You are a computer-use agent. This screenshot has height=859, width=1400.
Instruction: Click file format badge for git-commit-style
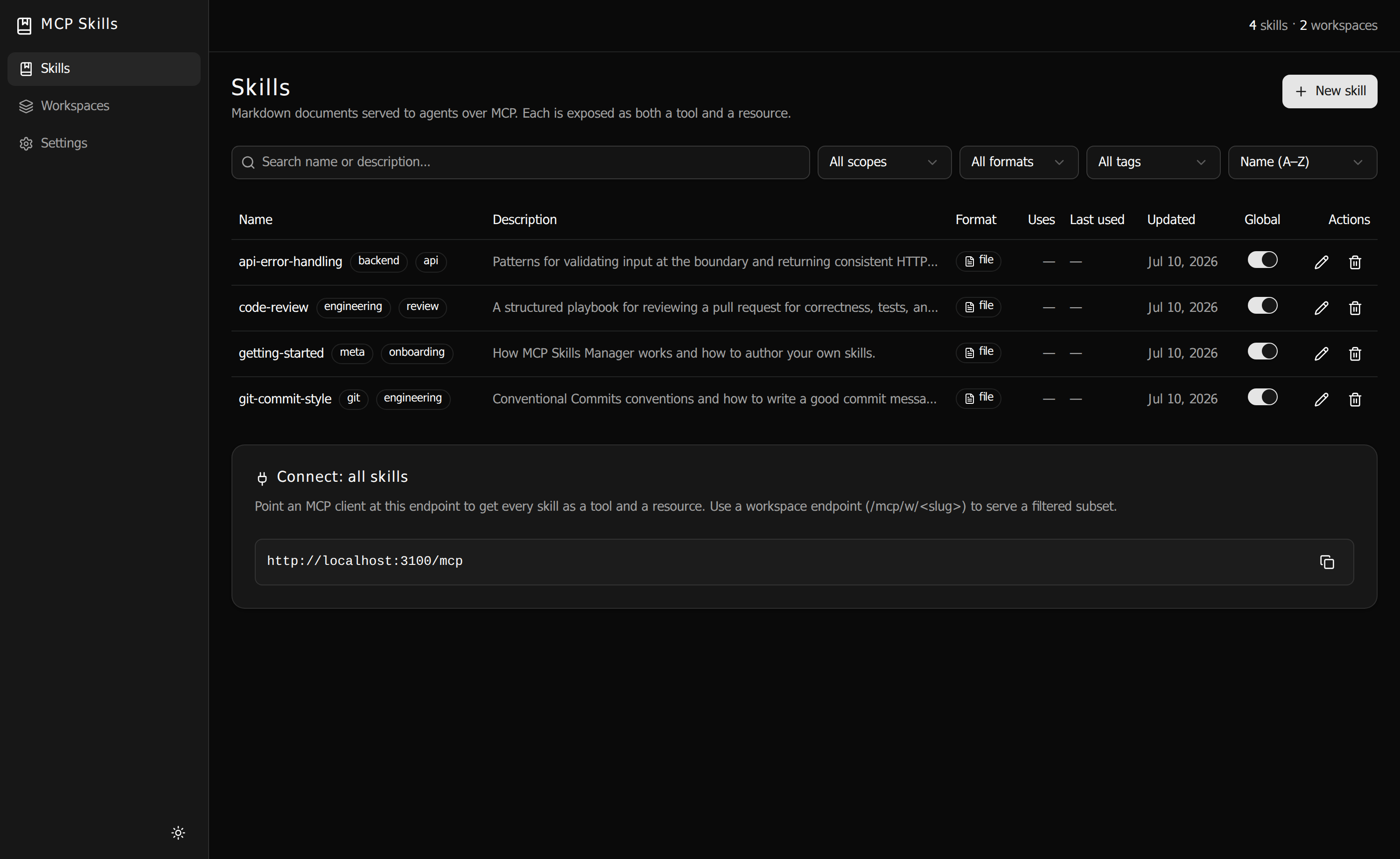pos(978,399)
